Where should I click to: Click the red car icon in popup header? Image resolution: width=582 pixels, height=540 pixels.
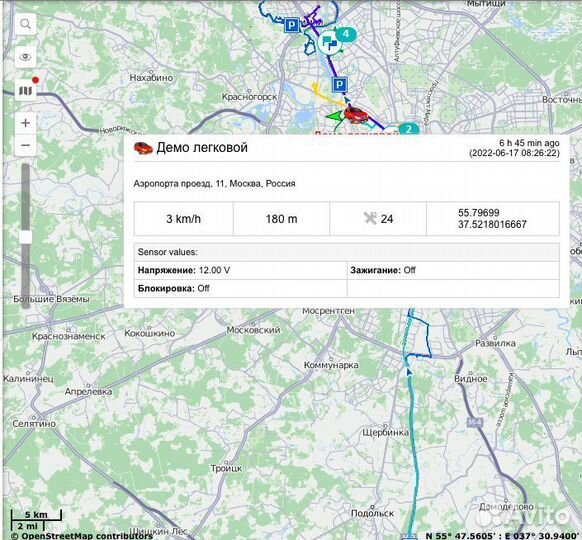tap(143, 148)
